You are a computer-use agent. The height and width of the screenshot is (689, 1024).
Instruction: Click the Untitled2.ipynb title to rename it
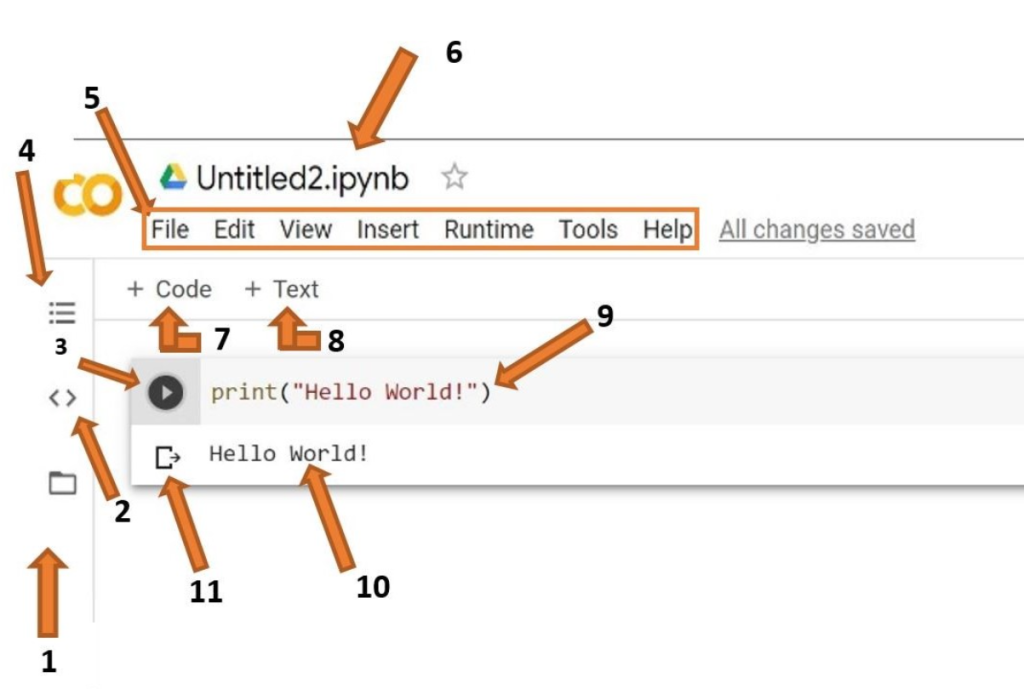click(302, 179)
